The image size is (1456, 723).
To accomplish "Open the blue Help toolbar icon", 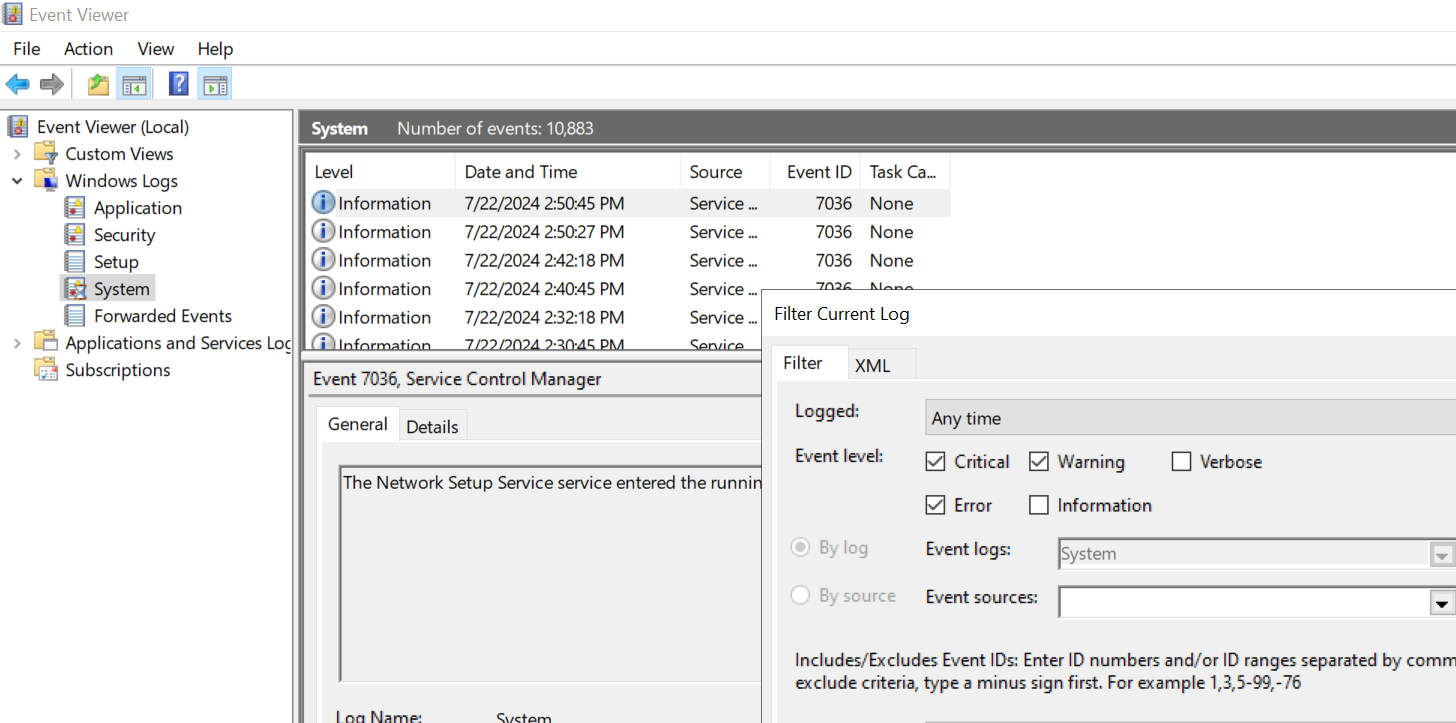I will tap(179, 84).
